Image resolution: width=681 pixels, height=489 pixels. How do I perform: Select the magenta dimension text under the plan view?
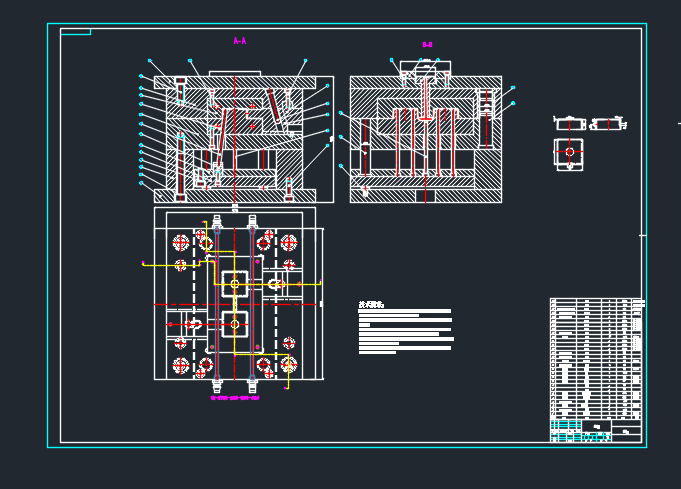235,397
